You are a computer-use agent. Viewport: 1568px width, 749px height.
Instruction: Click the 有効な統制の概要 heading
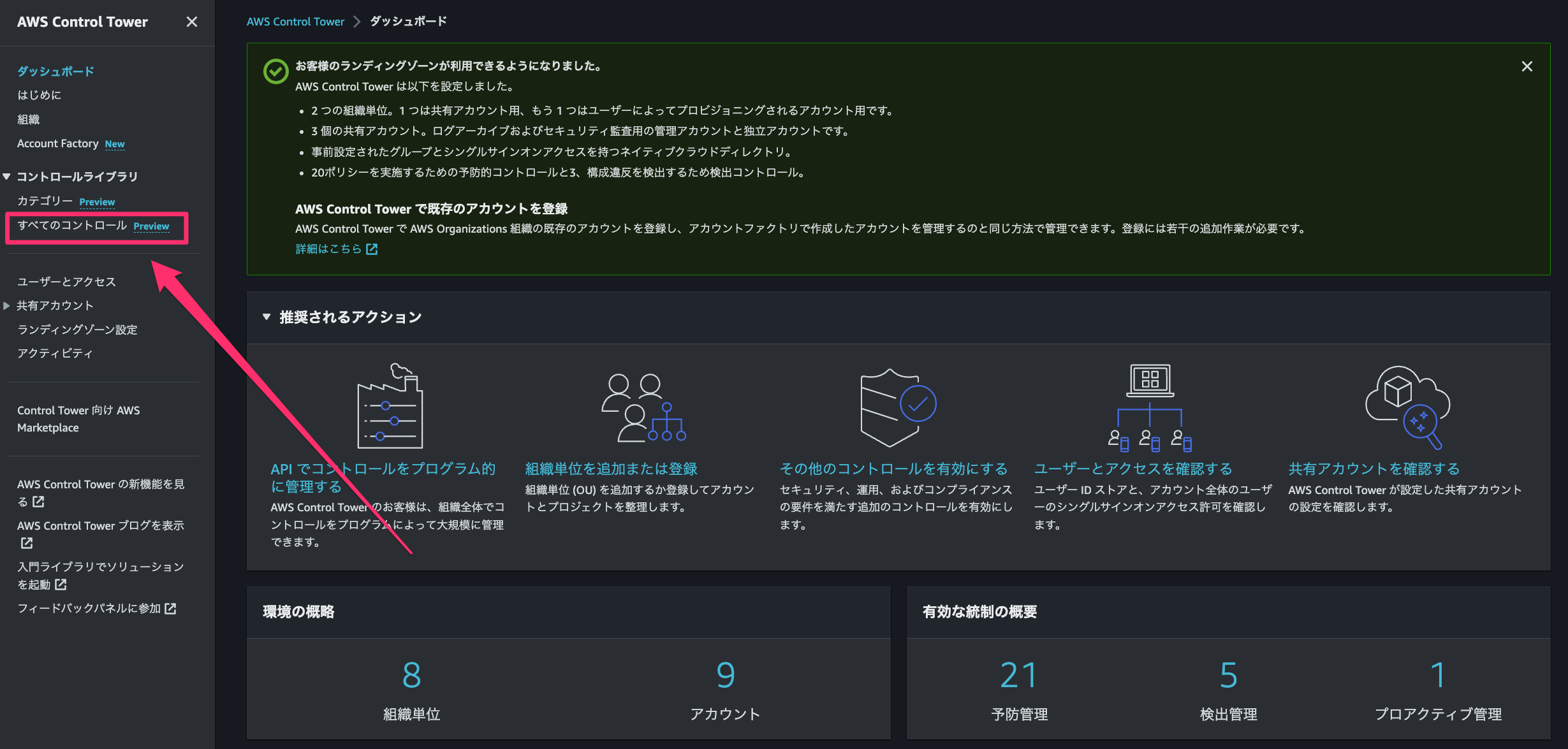[979, 612]
